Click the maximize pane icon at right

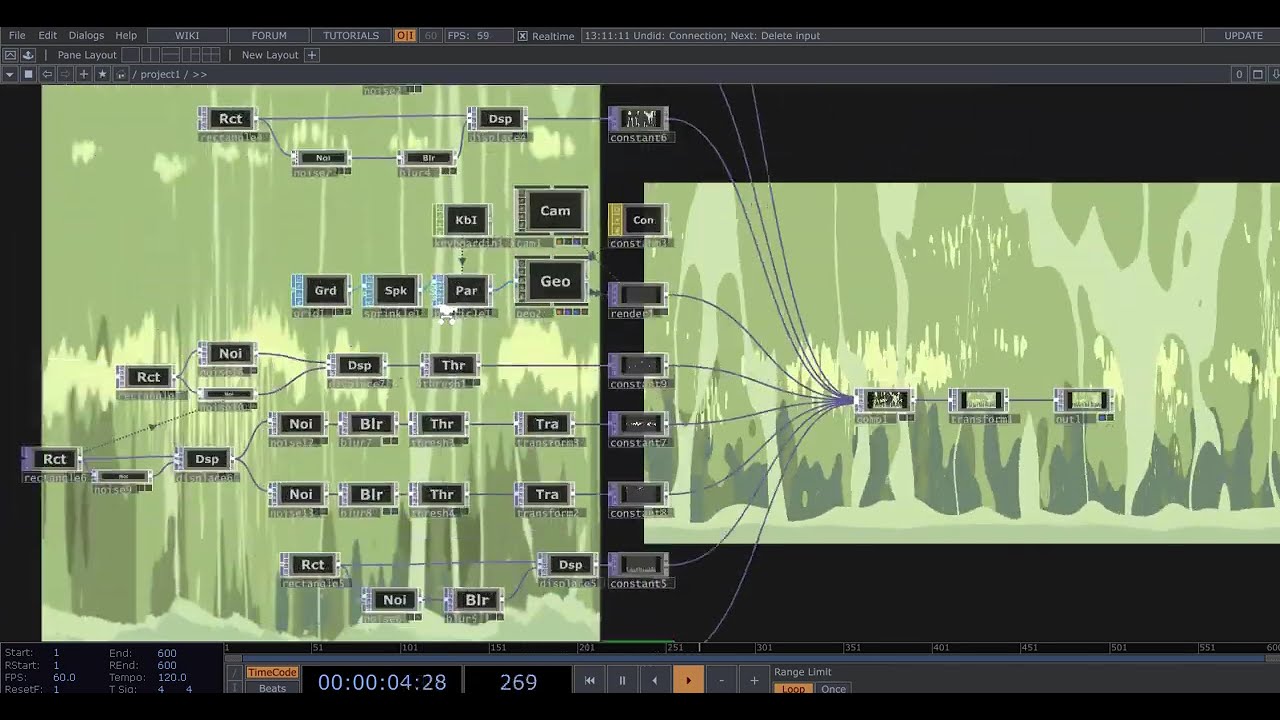pyautogui.click(x=1259, y=74)
